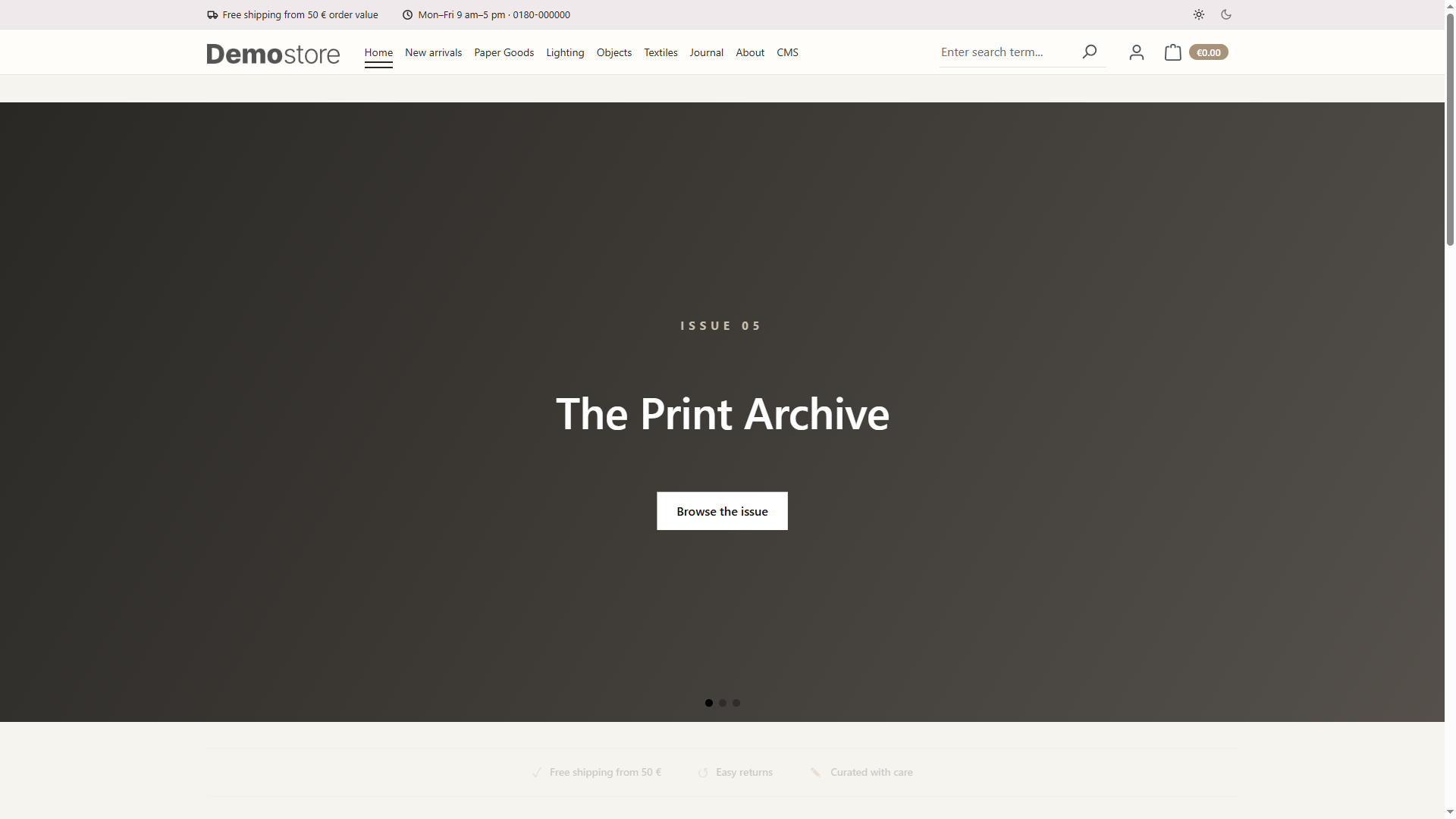Click Mon–Fri 9 am–5 pm phone text
This screenshot has width=1456, height=819.
coord(494,14)
